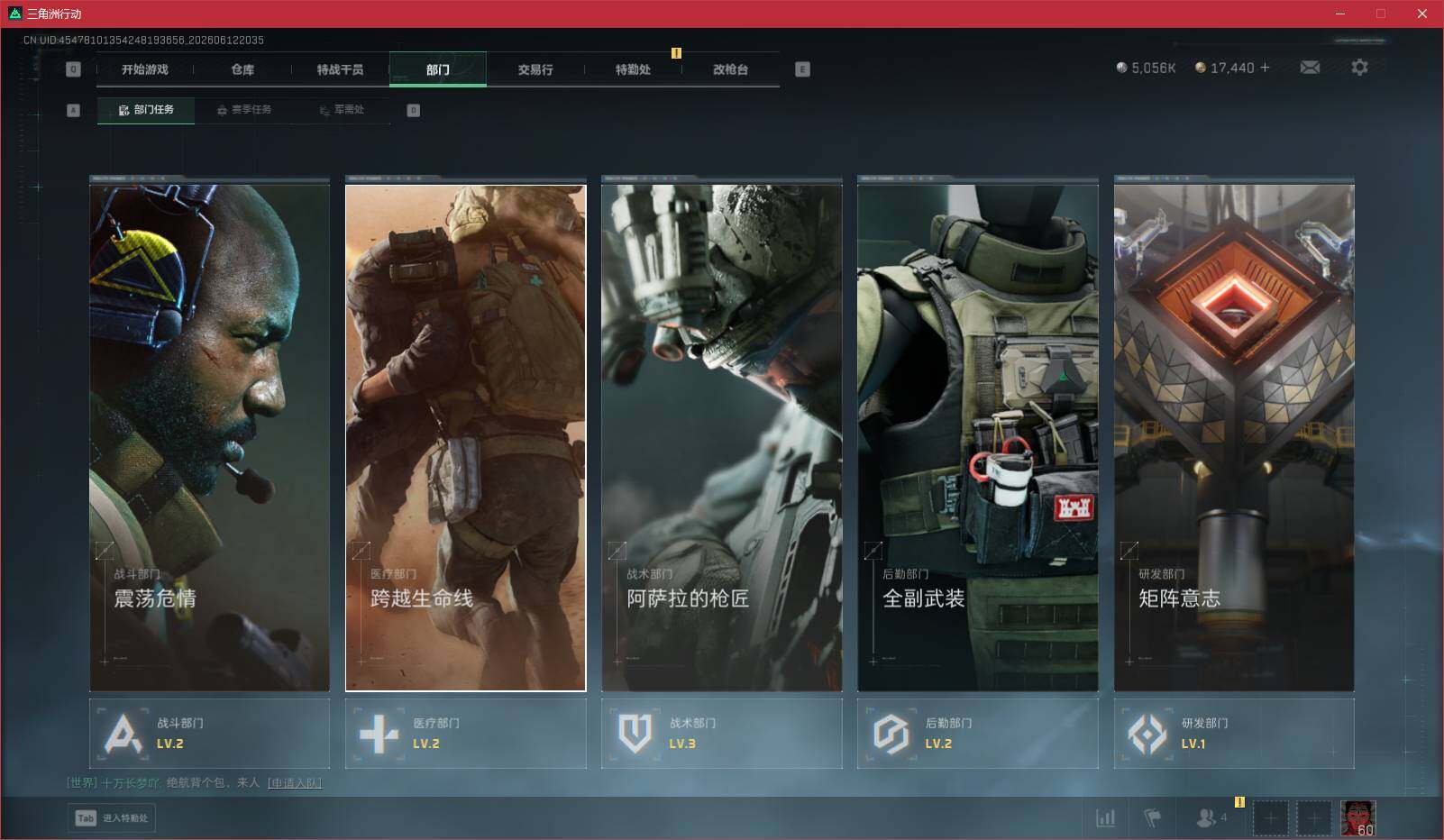
Task: Click the E next-tab key icon
Action: [x=803, y=69]
